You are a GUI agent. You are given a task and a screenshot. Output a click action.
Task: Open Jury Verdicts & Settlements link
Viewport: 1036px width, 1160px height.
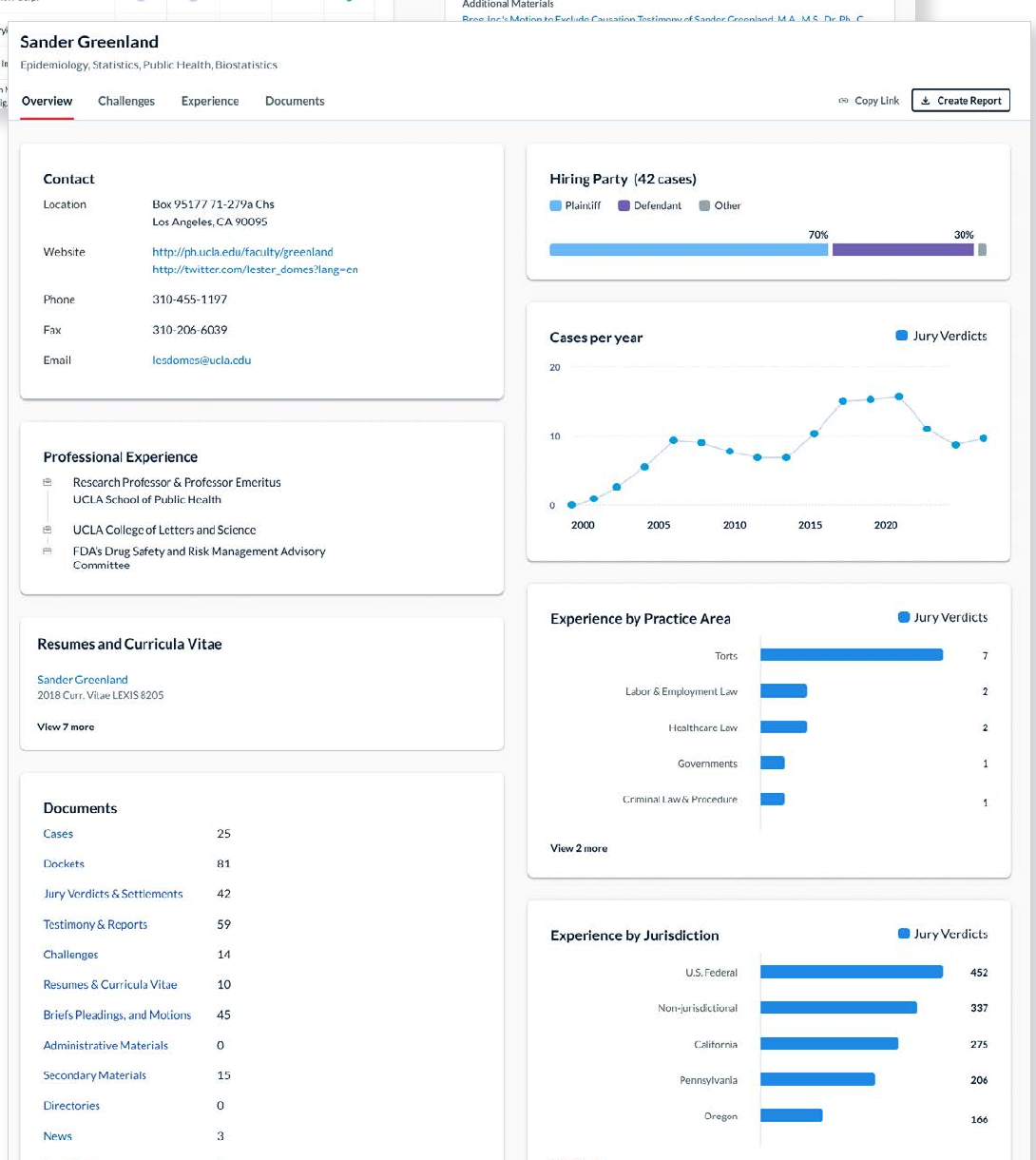click(113, 894)
